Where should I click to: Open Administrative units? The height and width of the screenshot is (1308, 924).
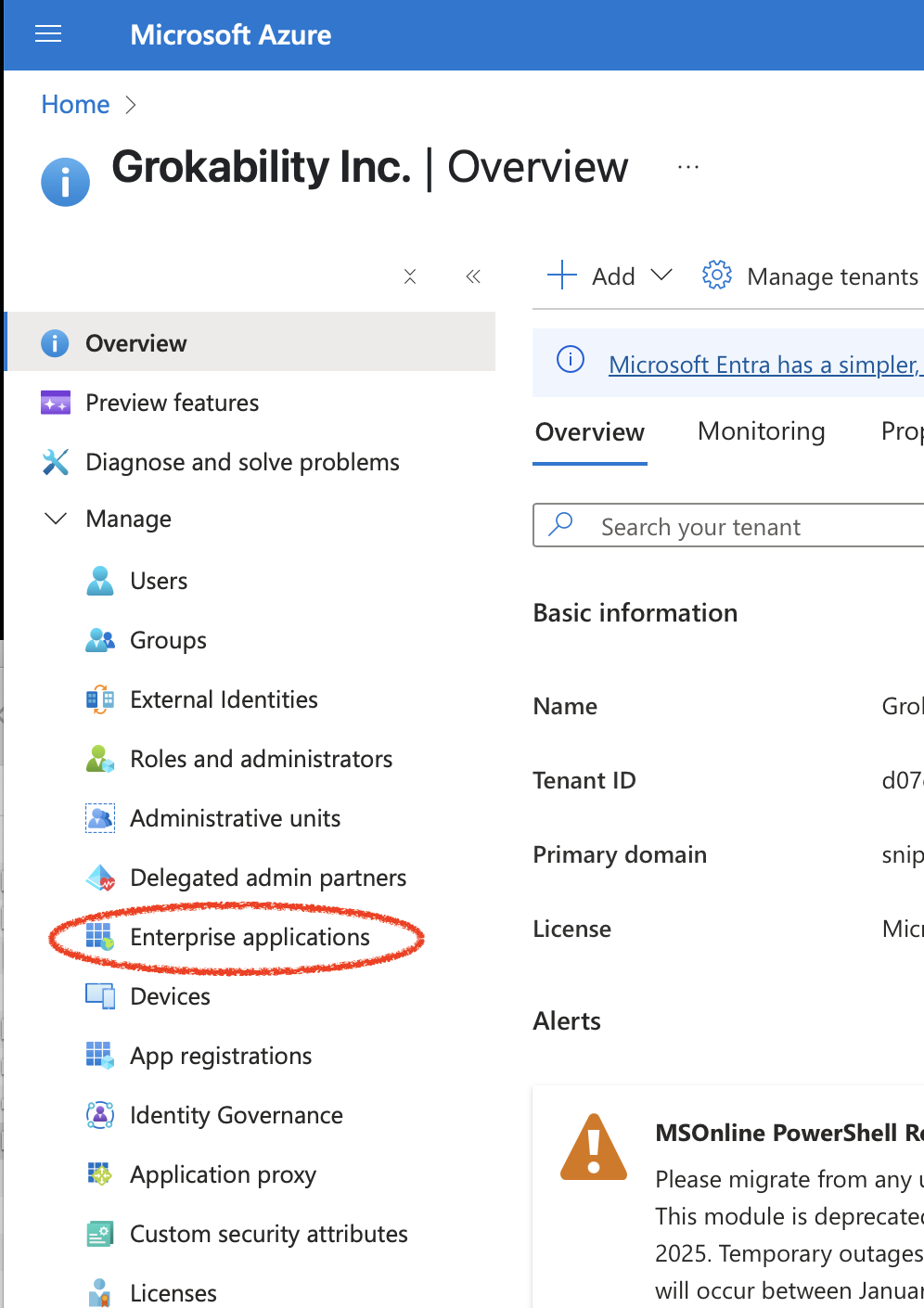(235, 818)
